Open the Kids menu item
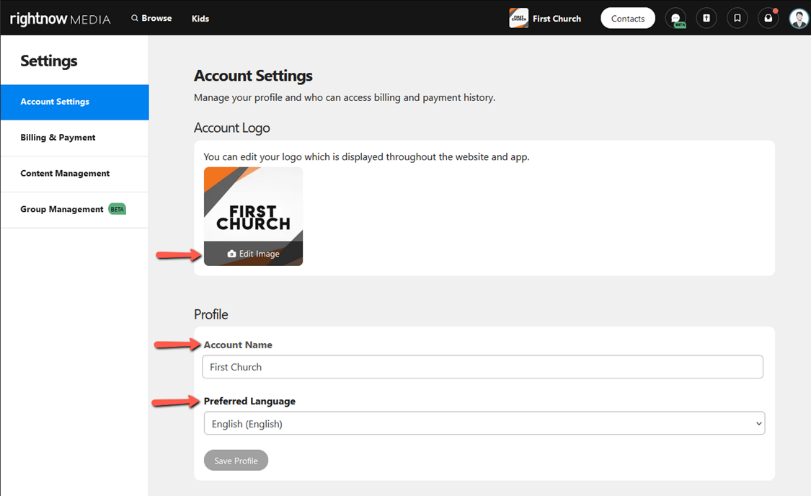The image size is (811, 496). click(200, 18)
